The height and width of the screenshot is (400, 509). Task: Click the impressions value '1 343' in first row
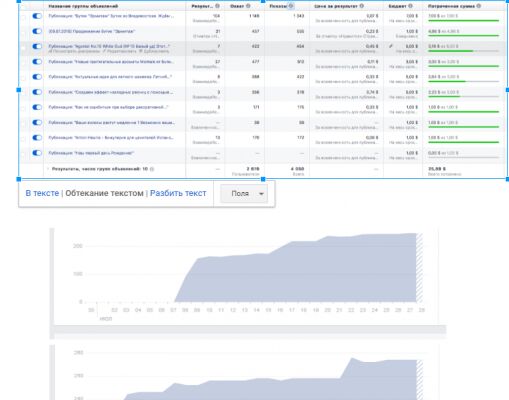click(298, 16)
